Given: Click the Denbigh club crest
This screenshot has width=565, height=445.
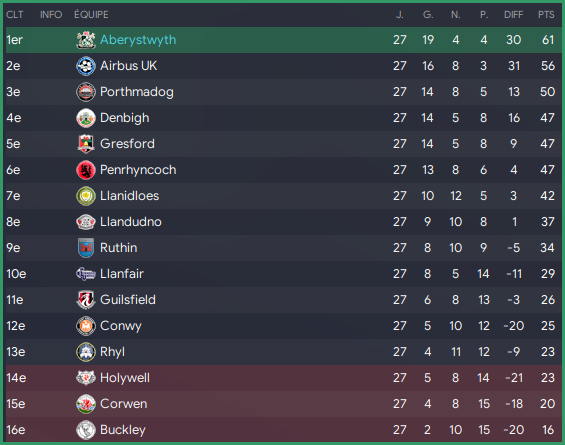Looking at the screenshot, I should pyautogui.click(x=86, y=118).
